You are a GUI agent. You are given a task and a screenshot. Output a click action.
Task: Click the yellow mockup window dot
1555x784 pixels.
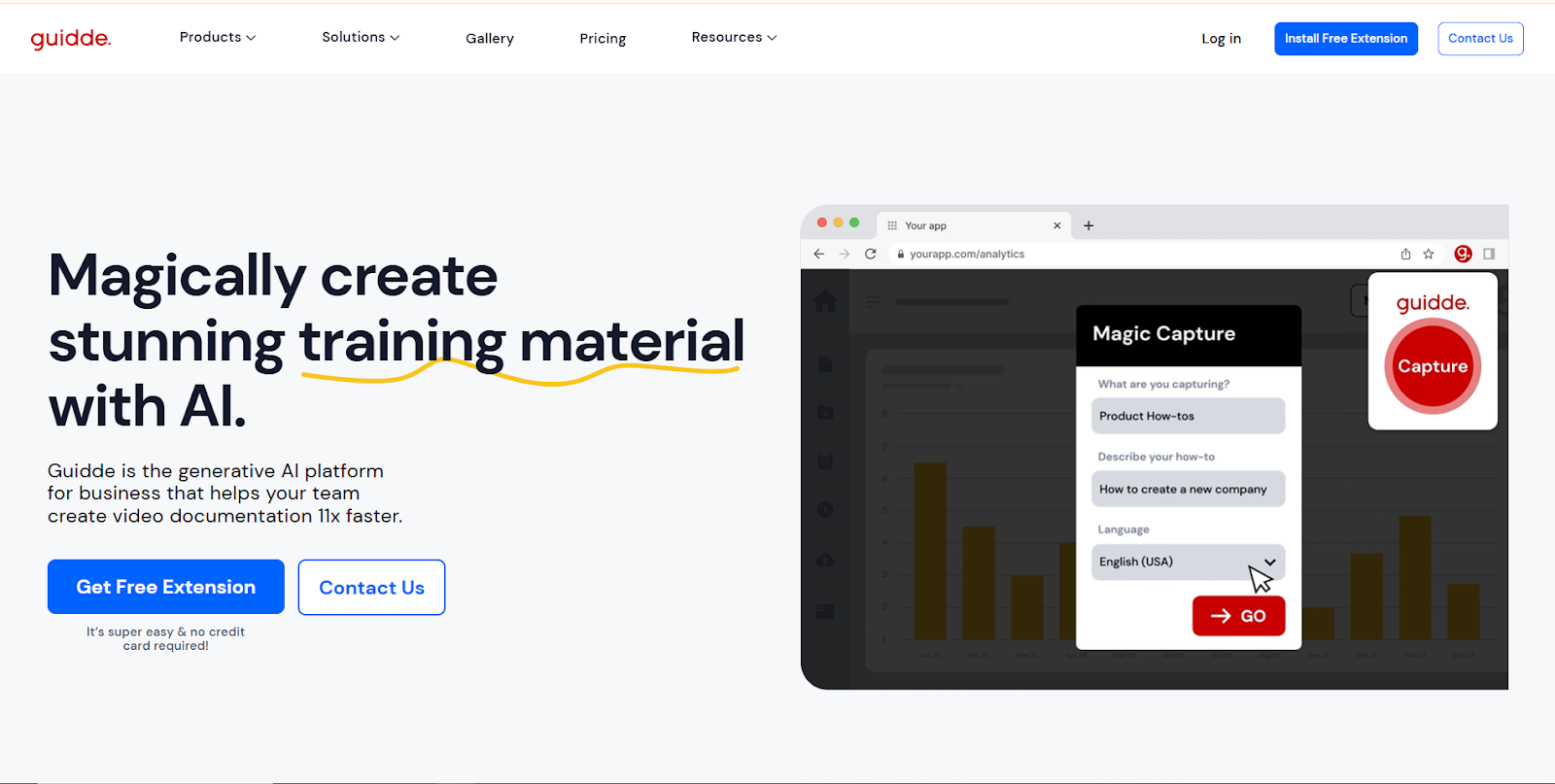point(838,222)
